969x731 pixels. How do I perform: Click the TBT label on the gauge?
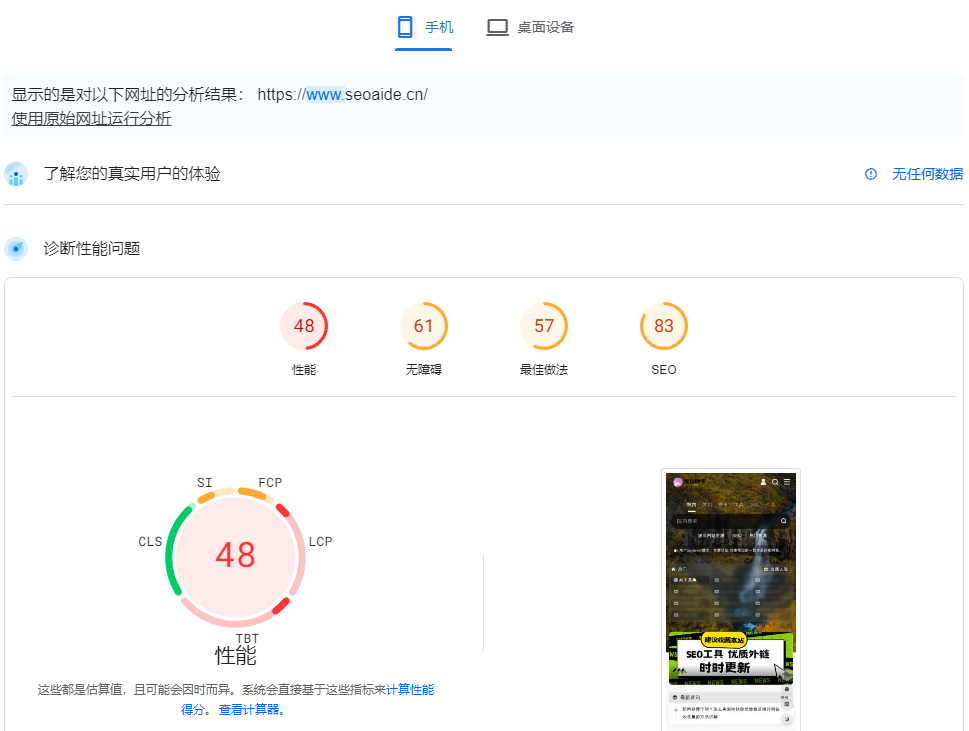click(x=247, y=638)
